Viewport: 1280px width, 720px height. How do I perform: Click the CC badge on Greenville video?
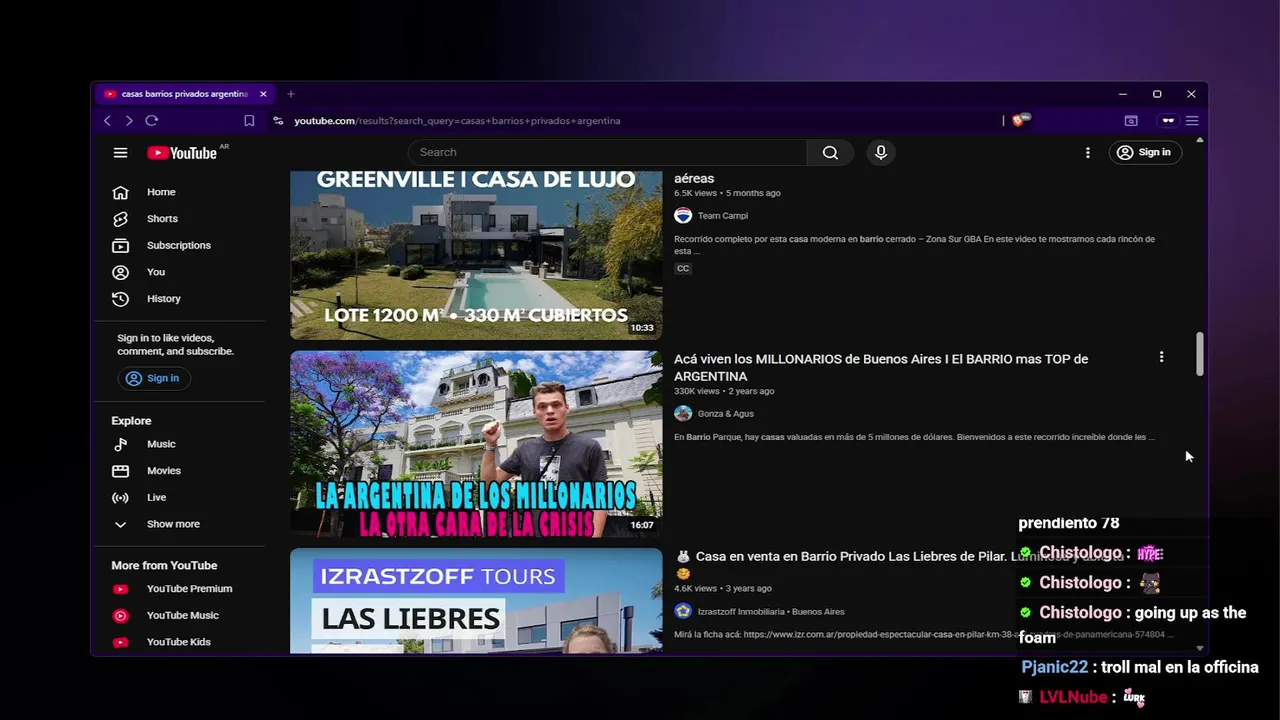683,268
